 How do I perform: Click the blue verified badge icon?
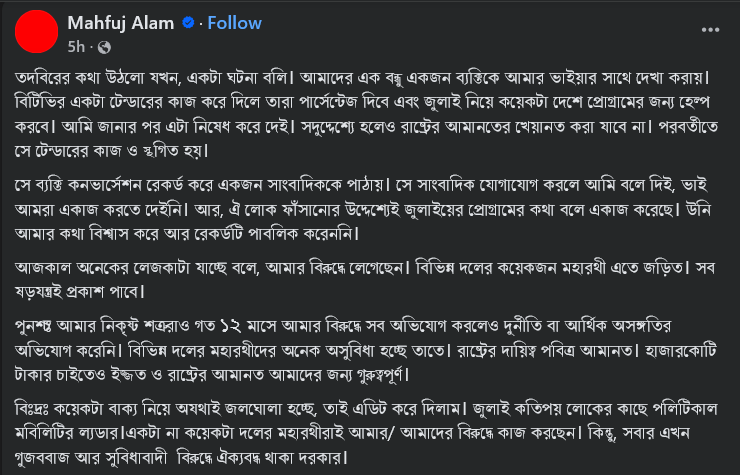[188, 23]
